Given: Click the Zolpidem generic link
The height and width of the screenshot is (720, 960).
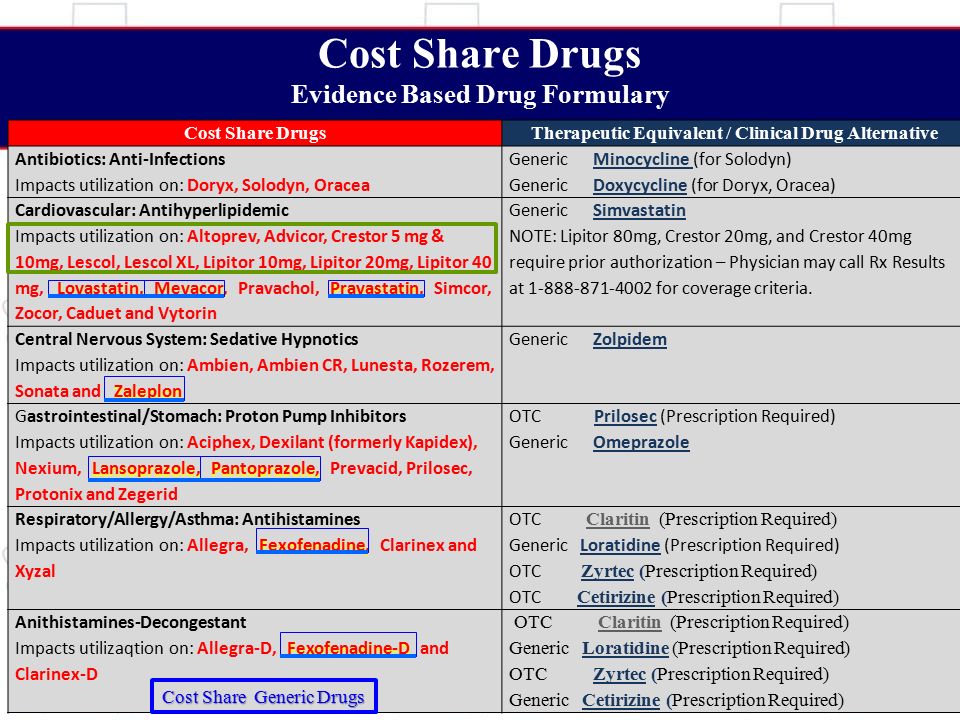Looking at the screenshot, I should pos(629,340).
